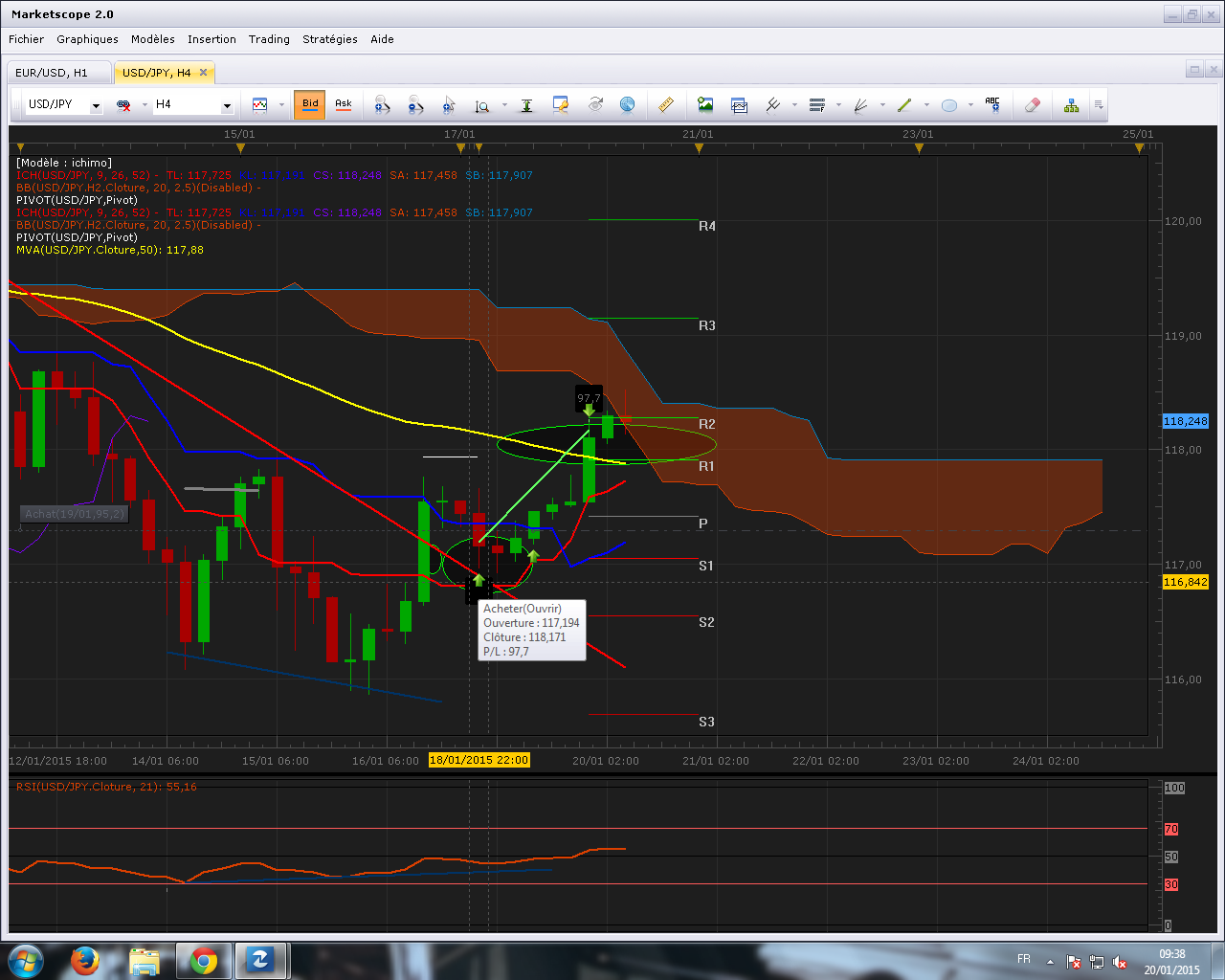The height and width of the screenshot is (980, 1225).
Task: Click the highlighted 18/01/2015 22:00 date marker
Action: (x=479, y=761)
